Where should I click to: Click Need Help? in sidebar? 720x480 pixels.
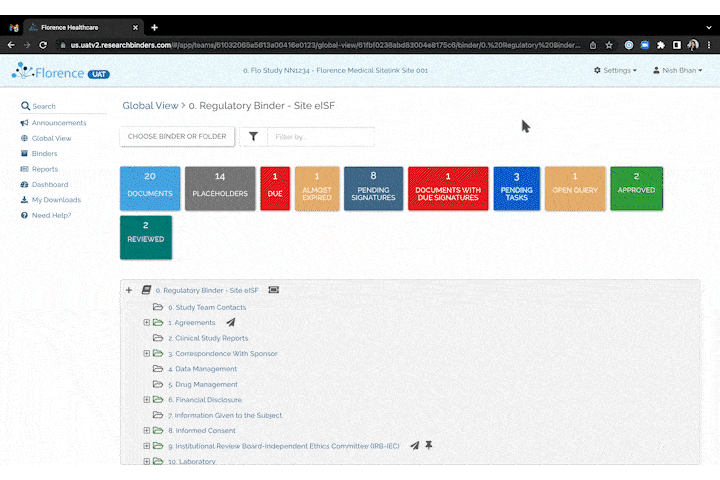tap(51, 215)
